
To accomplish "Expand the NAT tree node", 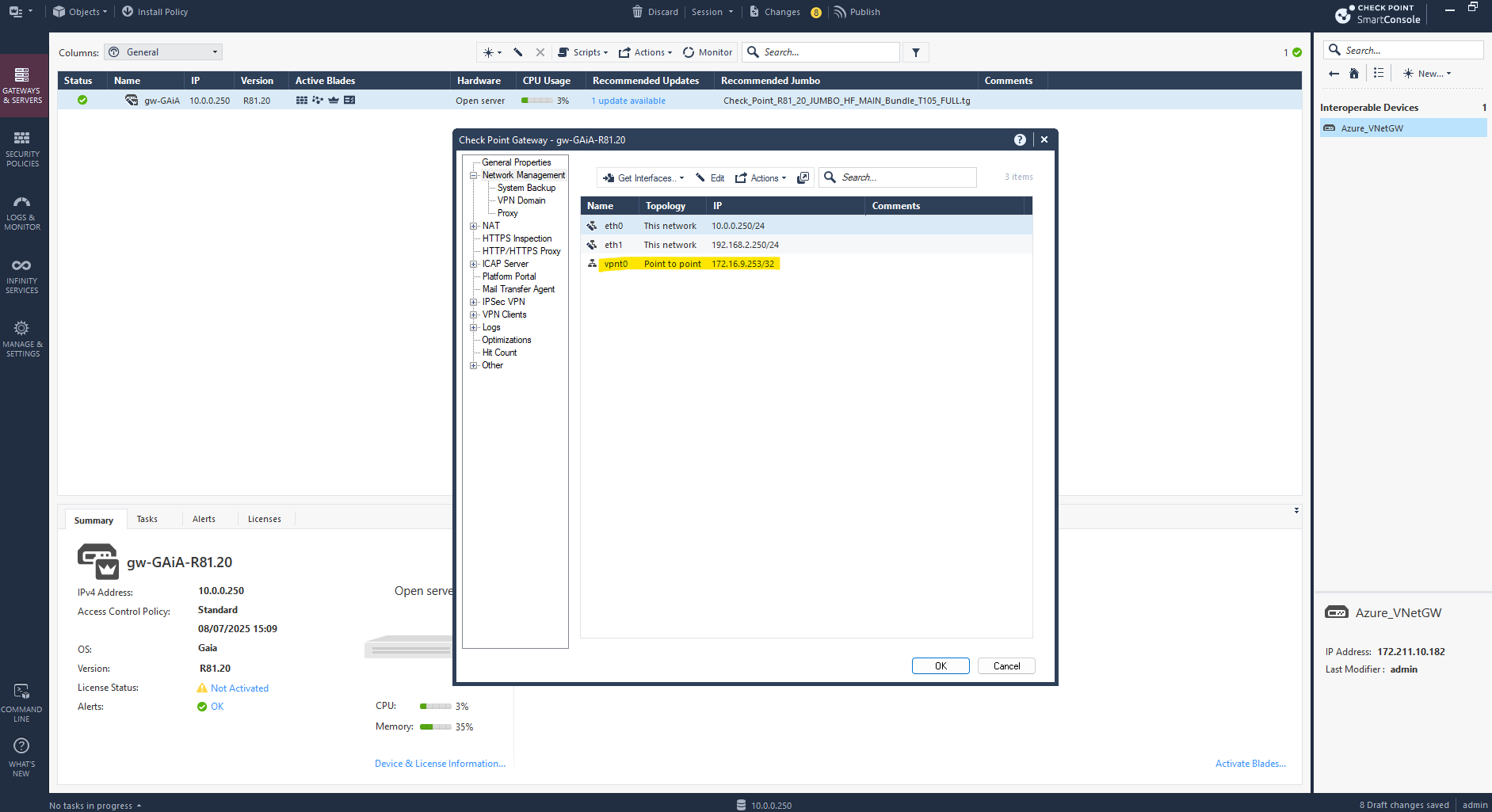I will pyautogui.click(x=474, y=226).
